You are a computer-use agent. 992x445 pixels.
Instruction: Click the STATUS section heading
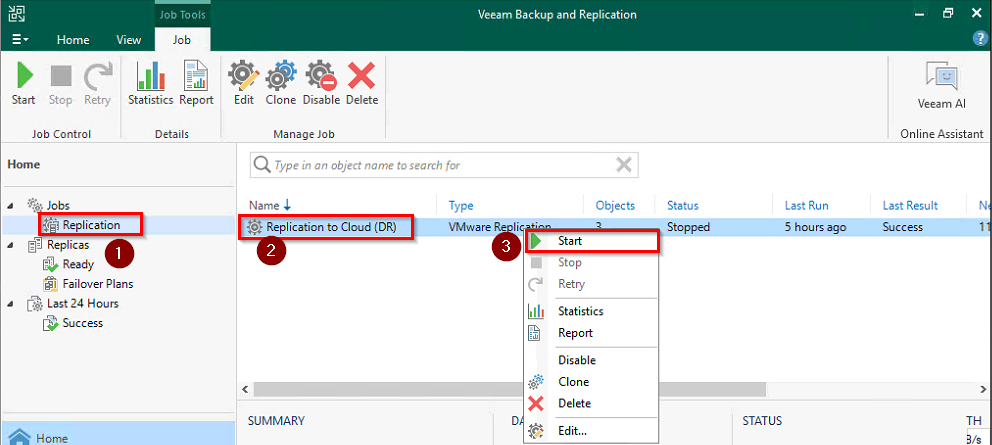(762, 421)
